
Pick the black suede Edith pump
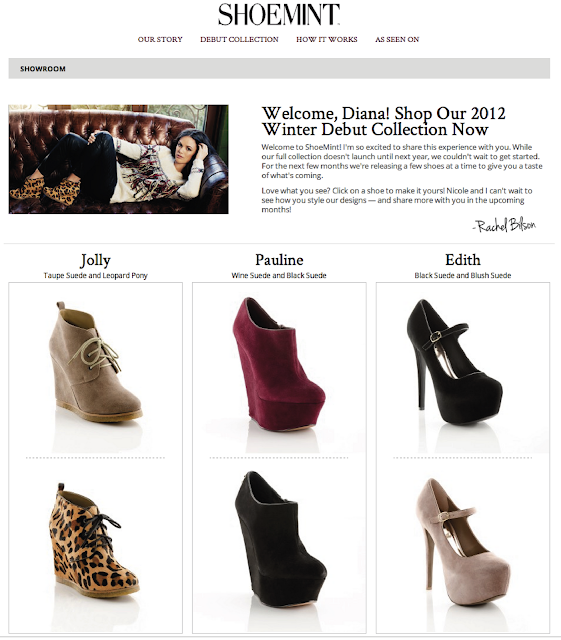pos(454,361)
